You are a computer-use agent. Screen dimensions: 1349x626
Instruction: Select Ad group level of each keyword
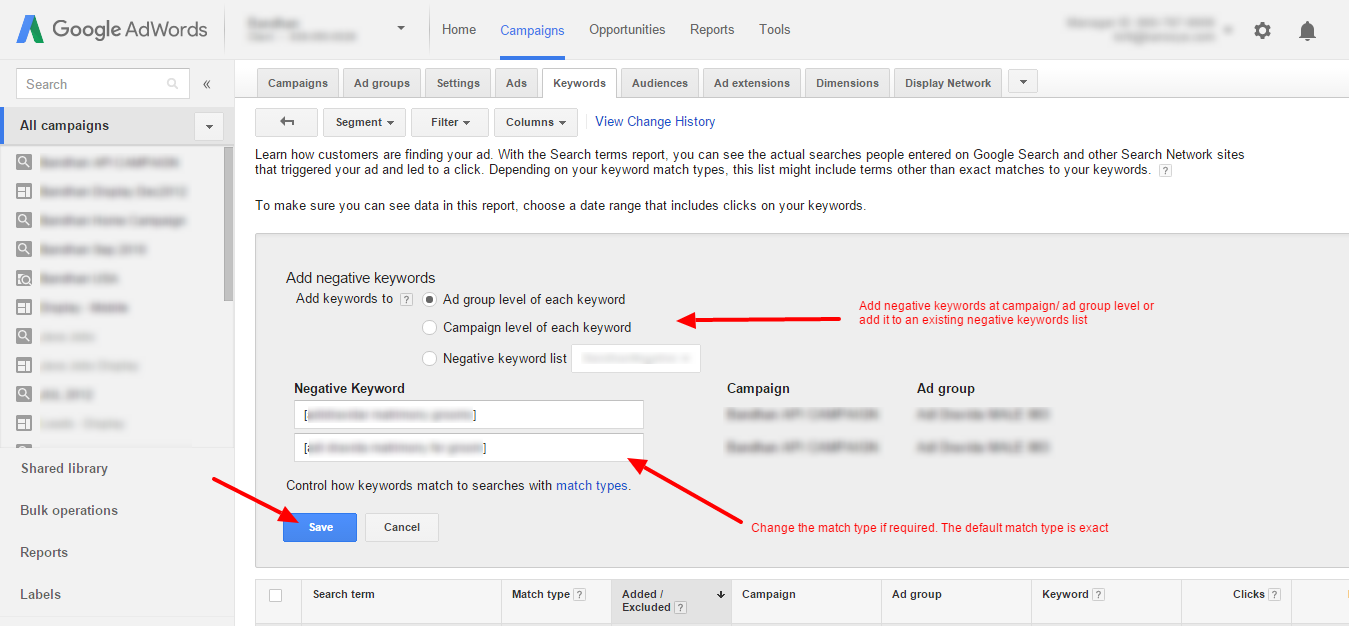coord(430,299)
